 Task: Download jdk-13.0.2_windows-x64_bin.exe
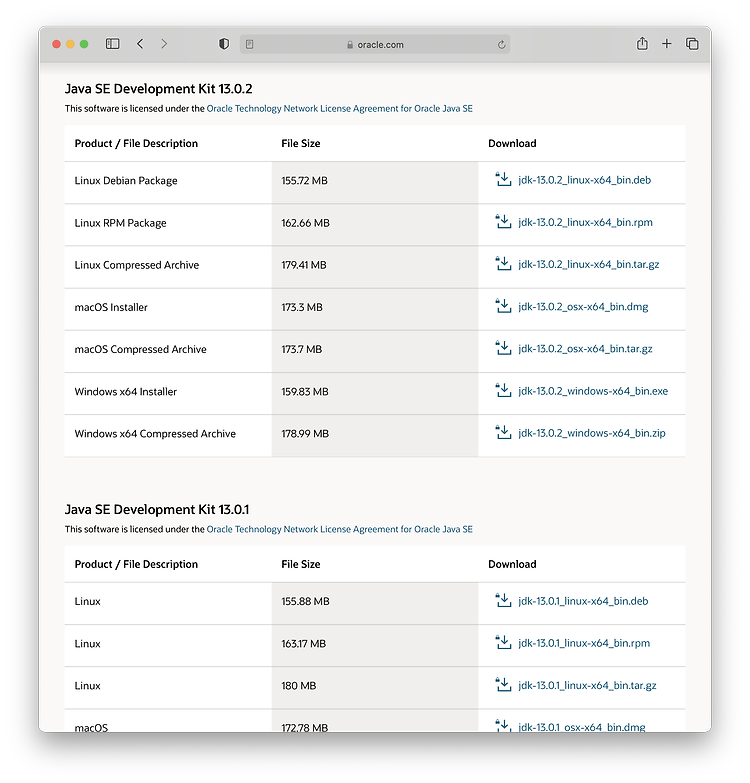tap(593, 391)
